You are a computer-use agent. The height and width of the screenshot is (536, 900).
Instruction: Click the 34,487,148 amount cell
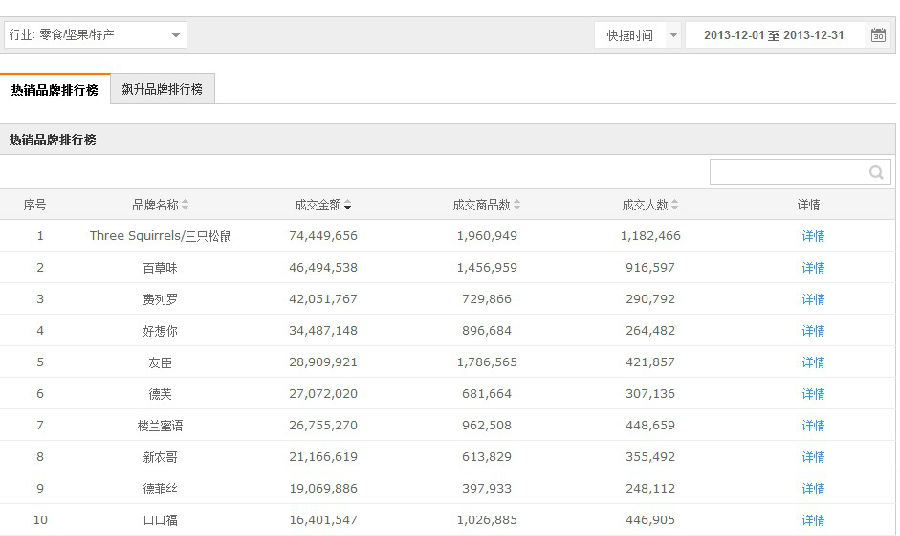click(323, 331)
